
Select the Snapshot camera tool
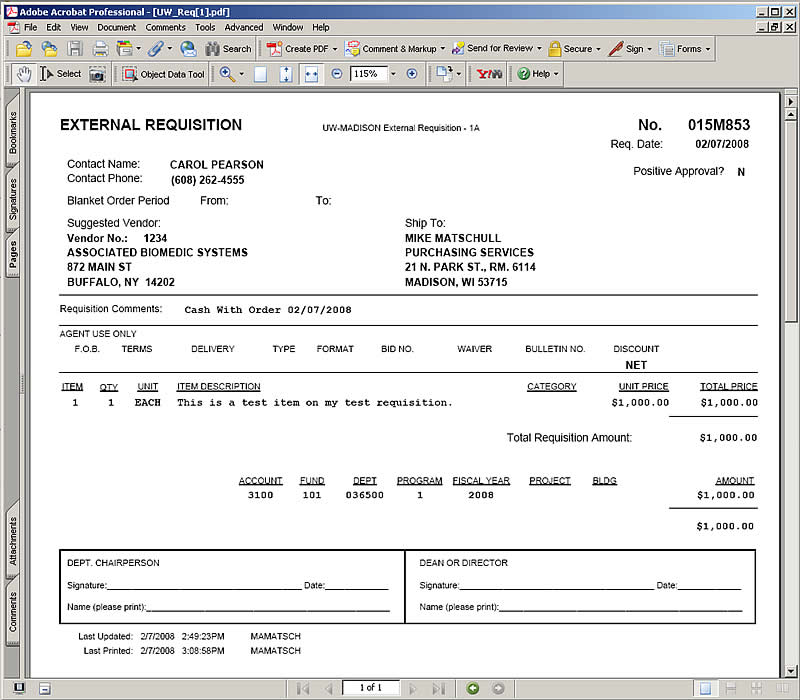97,74
